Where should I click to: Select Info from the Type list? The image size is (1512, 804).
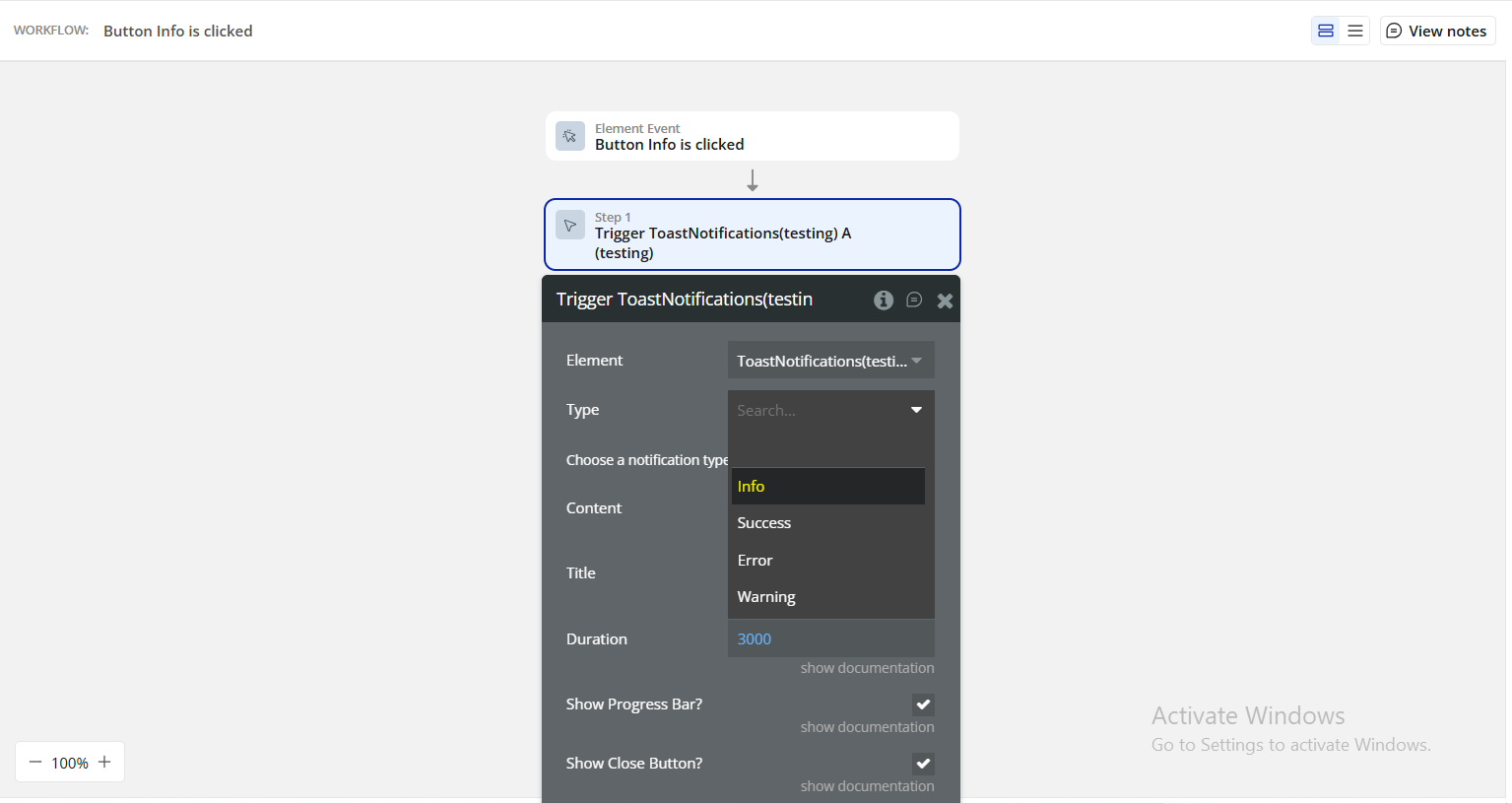[827, 487]
